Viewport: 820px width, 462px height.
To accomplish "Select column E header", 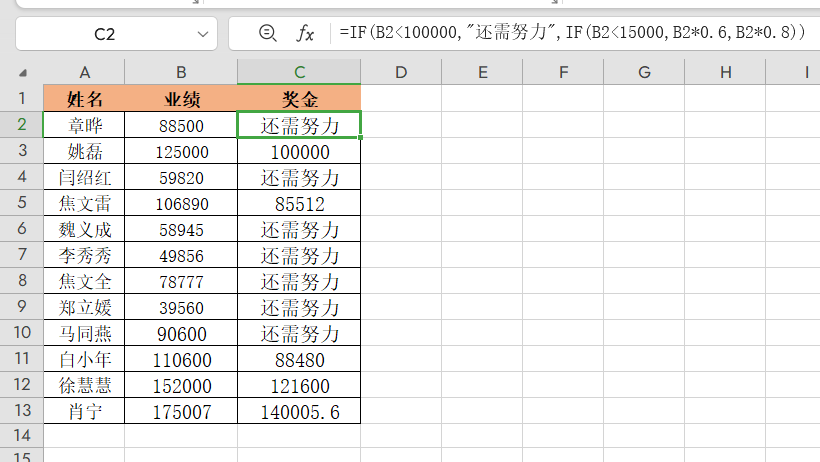I will 482,72.
